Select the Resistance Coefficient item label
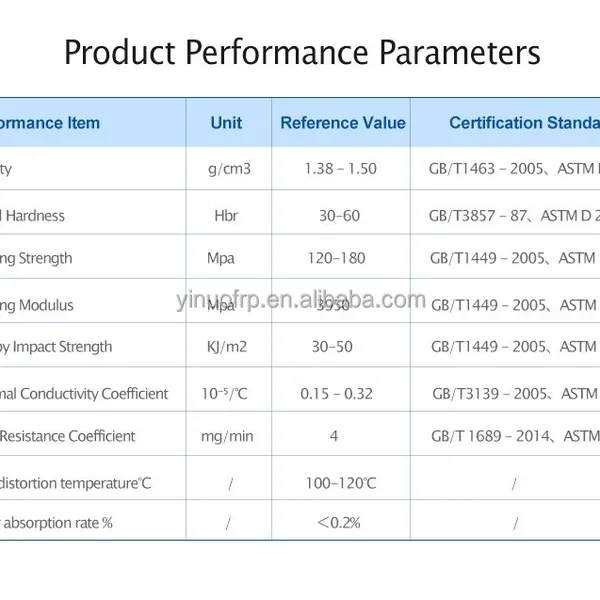Image resolution: width=600 pixels, height=600 pixels. click(x=67, y=436)
